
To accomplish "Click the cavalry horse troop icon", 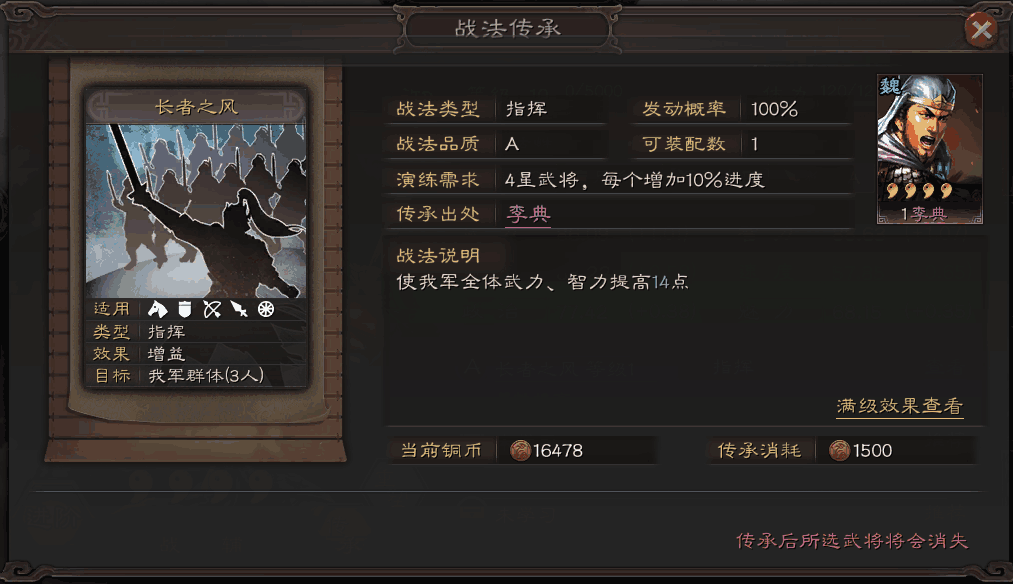I will click(157, 309).
